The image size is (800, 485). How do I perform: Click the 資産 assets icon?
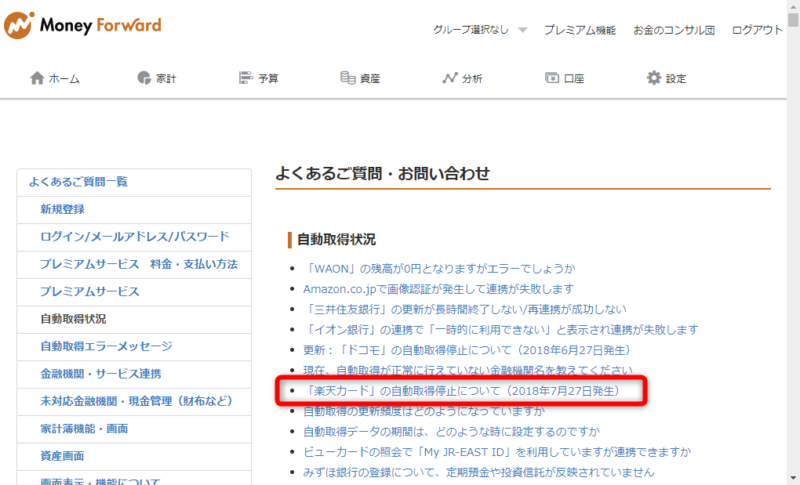point(348,78)
